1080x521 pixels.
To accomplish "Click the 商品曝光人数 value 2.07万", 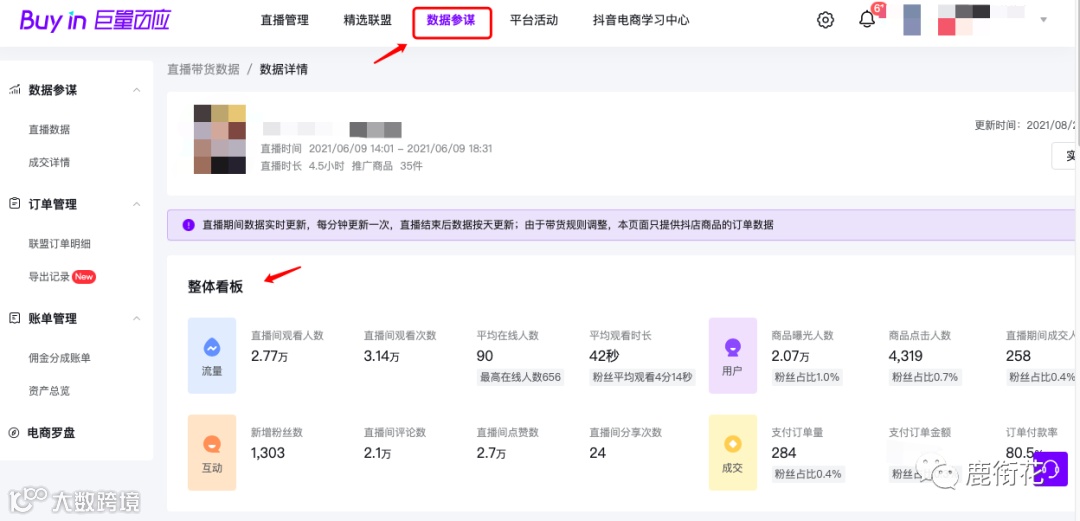I will 791,356.
